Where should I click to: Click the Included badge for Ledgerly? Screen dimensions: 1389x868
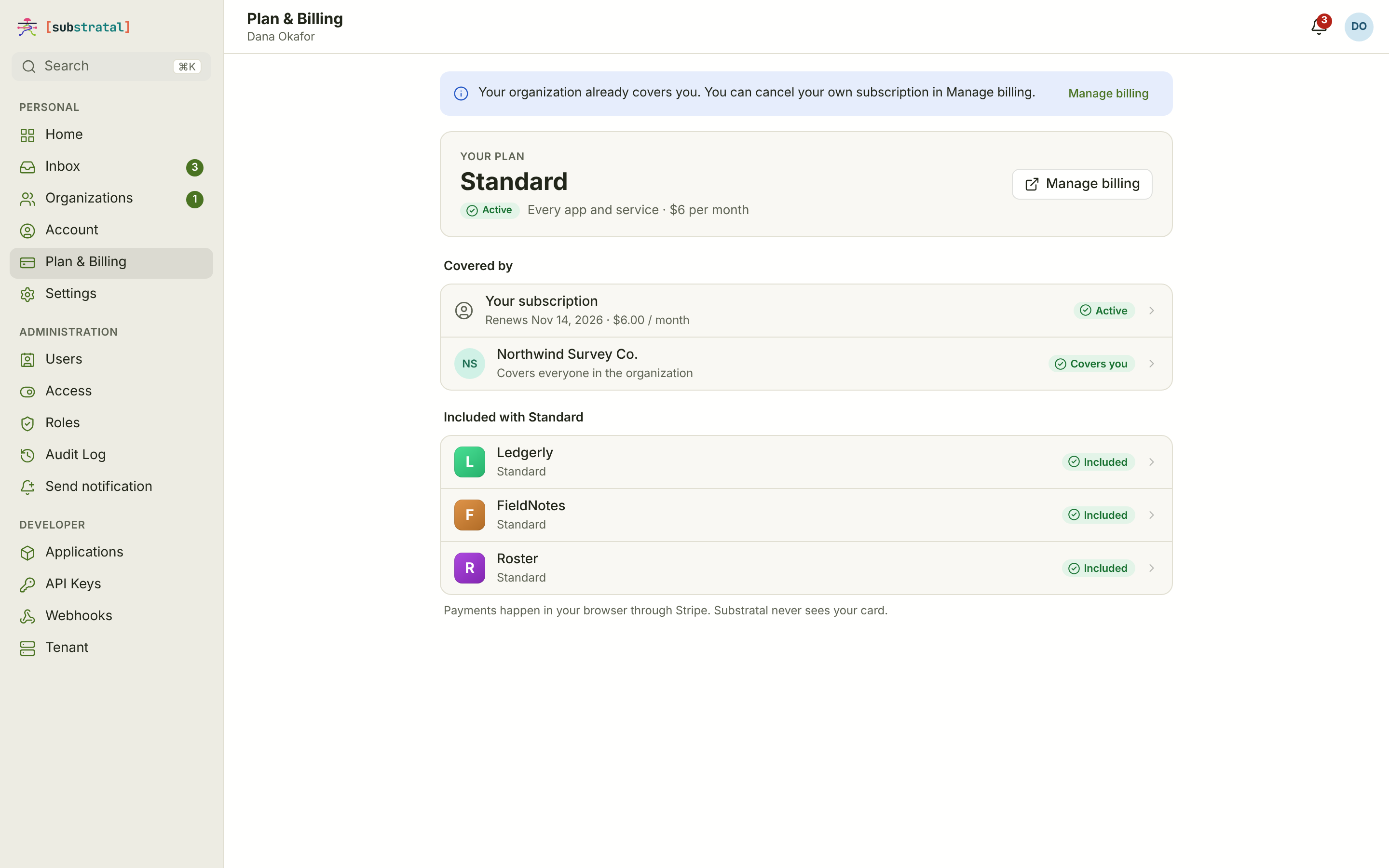(1098, 462)
